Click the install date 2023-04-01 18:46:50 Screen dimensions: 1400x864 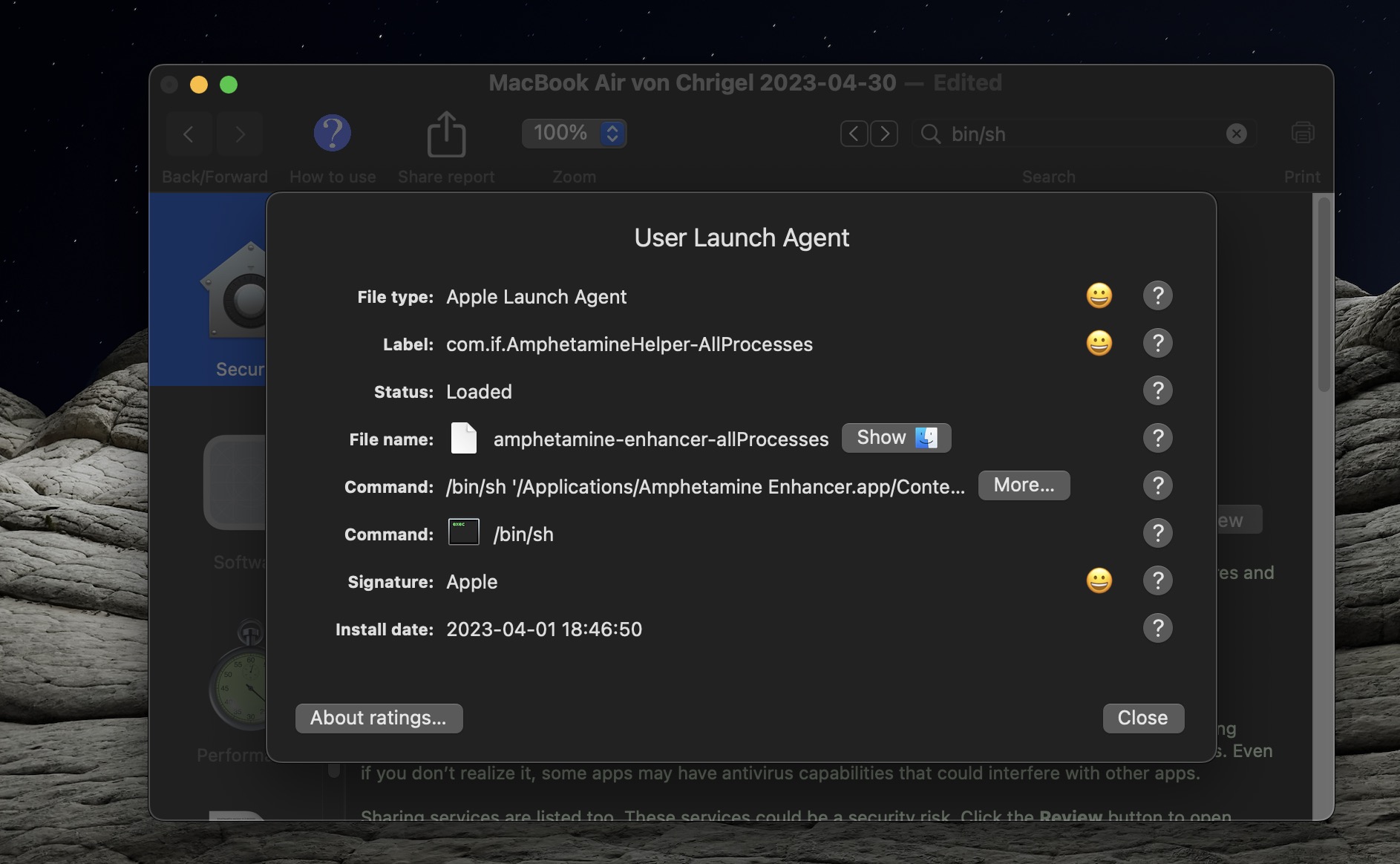(544, 629)
